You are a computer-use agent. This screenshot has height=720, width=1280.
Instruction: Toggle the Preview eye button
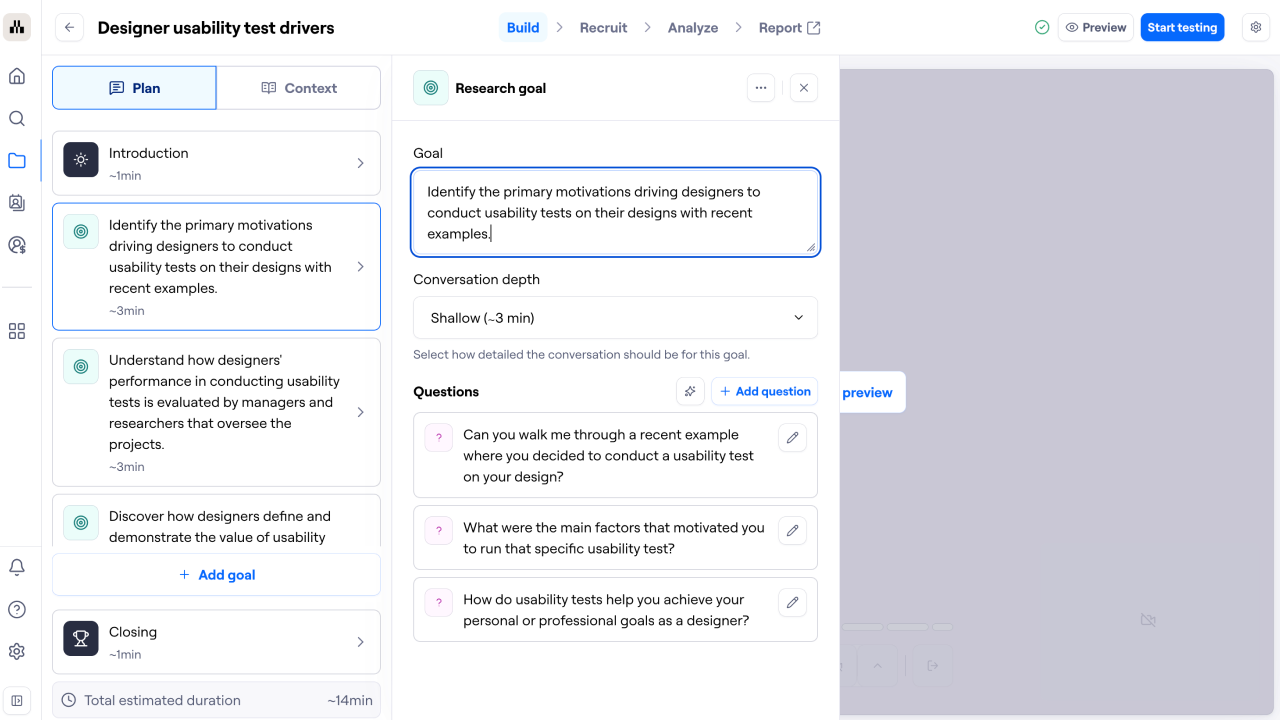tap(1095, 28)
